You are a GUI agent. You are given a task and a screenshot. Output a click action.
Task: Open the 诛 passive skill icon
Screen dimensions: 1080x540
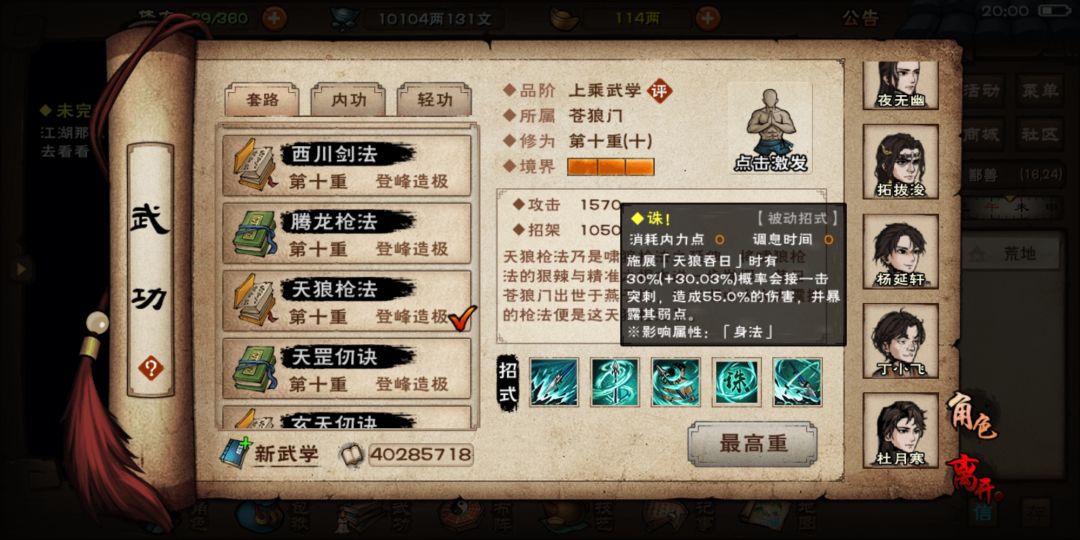click(x=736, y=382)
